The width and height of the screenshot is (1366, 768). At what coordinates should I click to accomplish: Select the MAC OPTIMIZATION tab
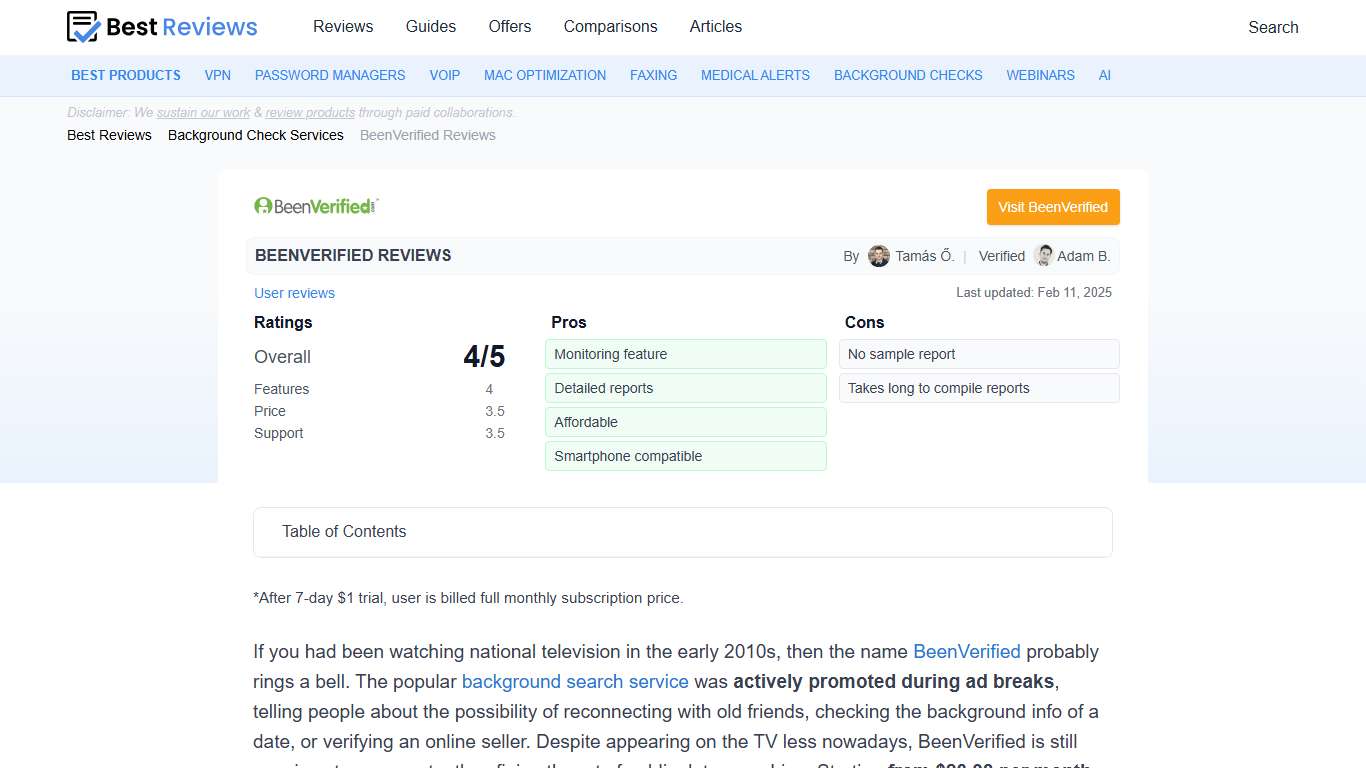(544, 75)
